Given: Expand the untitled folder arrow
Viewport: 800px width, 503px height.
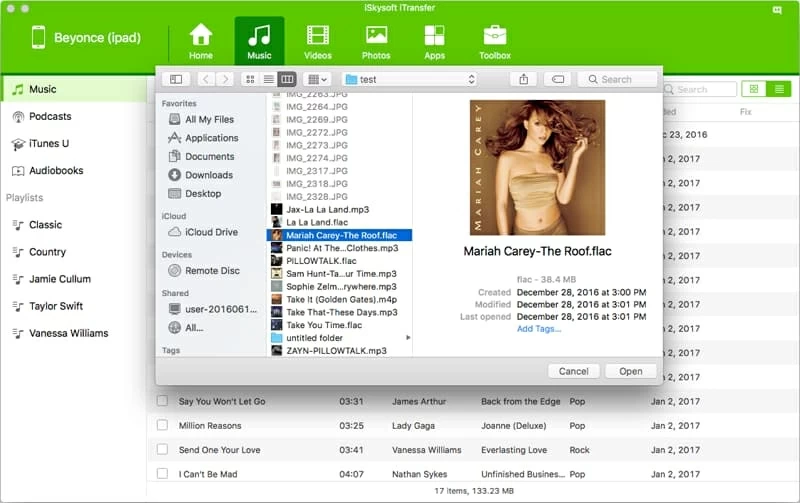Looking at the screenshot, I should (x=408, y=338).
